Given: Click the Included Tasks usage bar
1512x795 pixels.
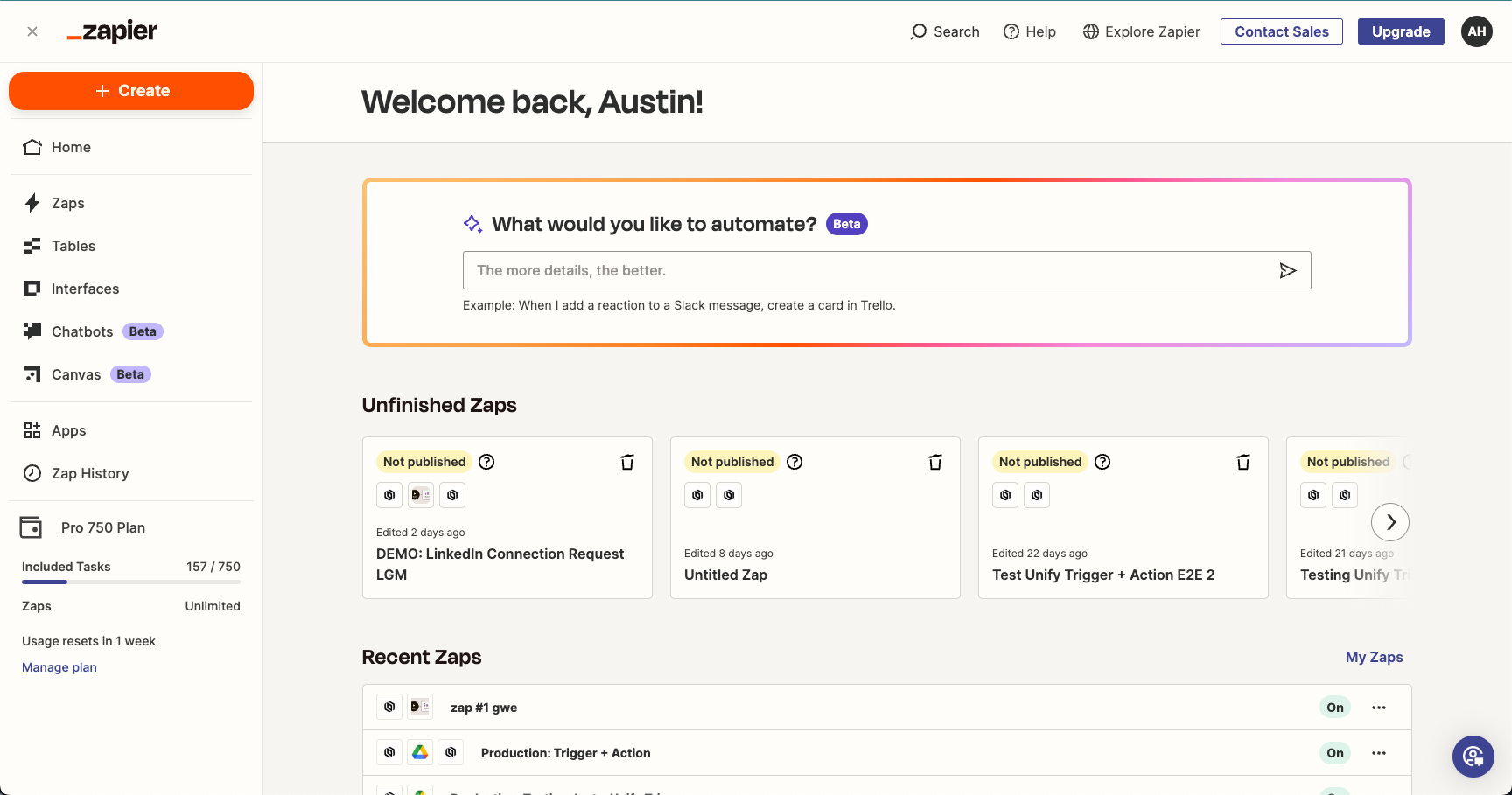Looking at the screenshot, I should pyautogui.click(x=130, y=583).
